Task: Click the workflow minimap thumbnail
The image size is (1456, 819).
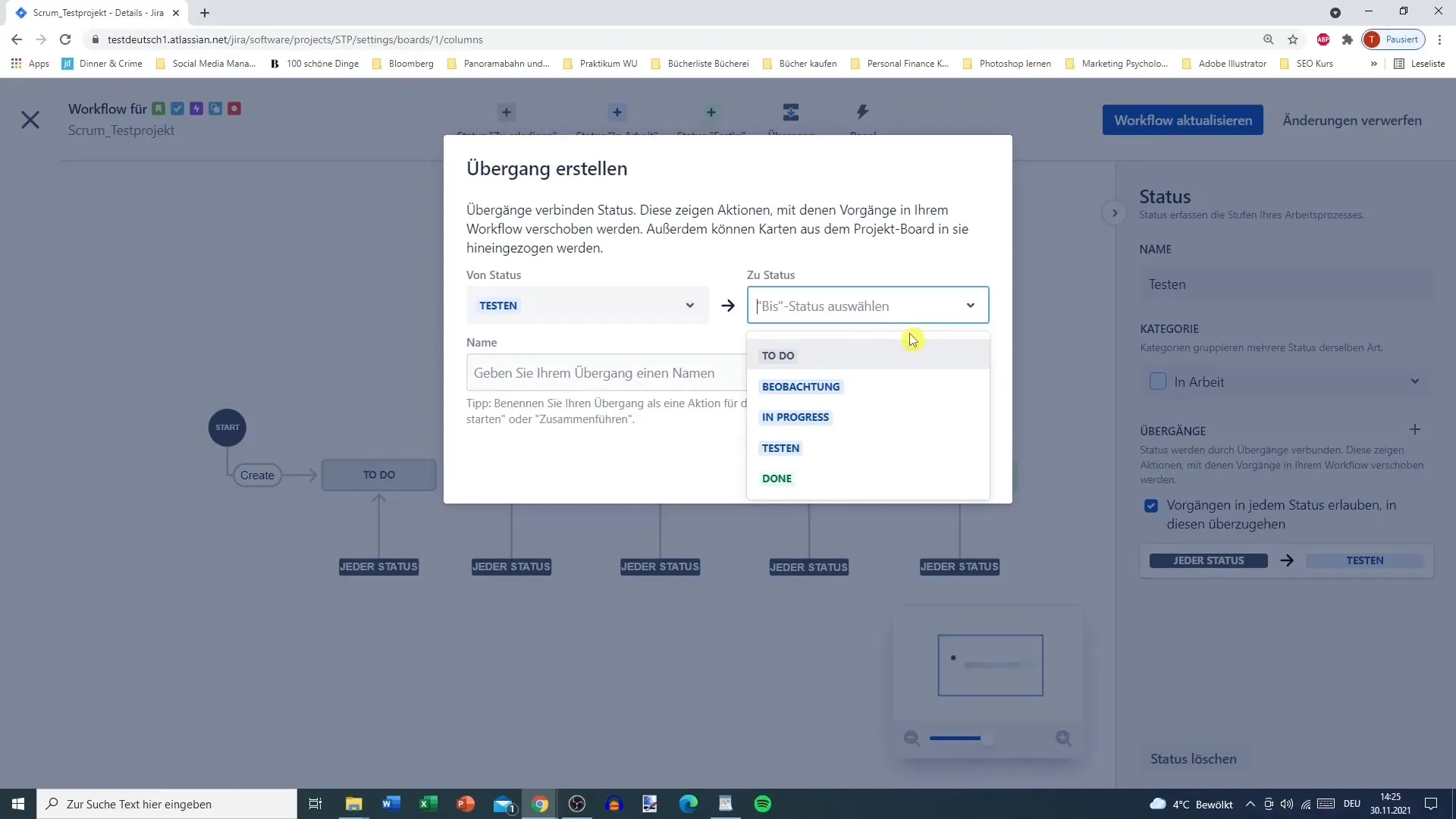Action: (x=990, y=665)
